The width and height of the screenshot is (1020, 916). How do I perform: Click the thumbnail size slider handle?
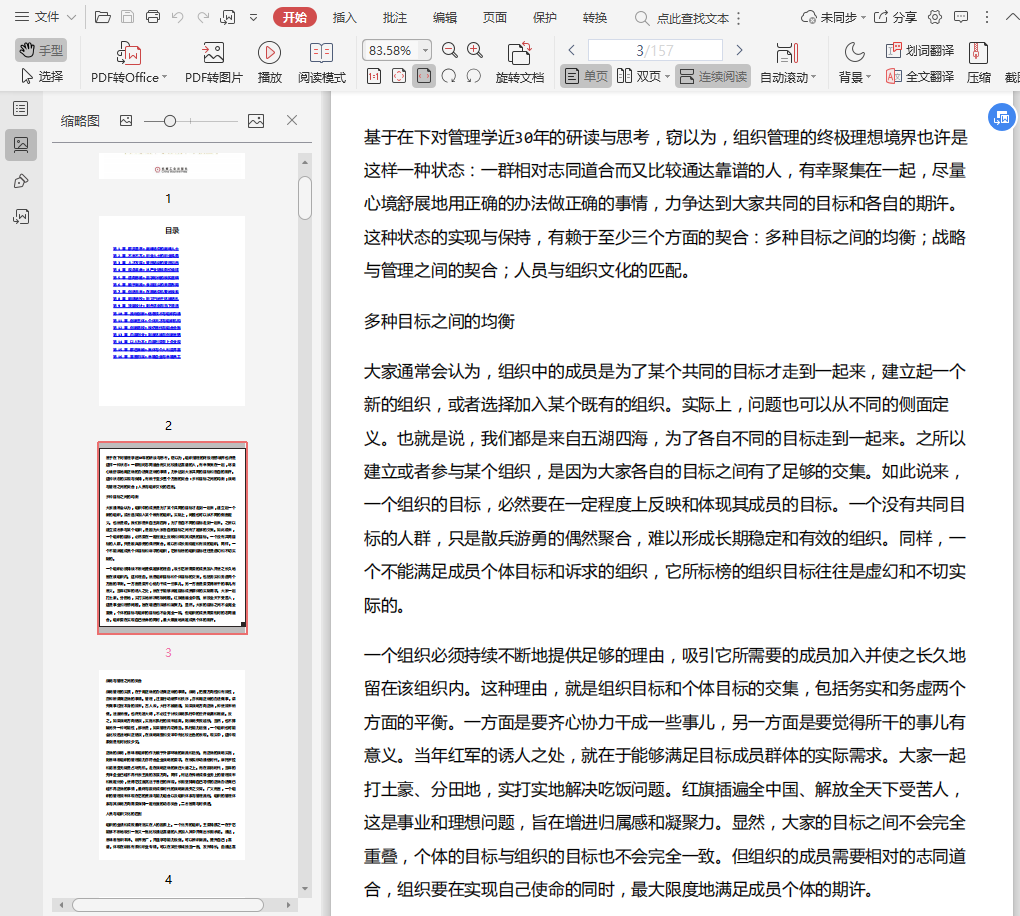(170, 121)
